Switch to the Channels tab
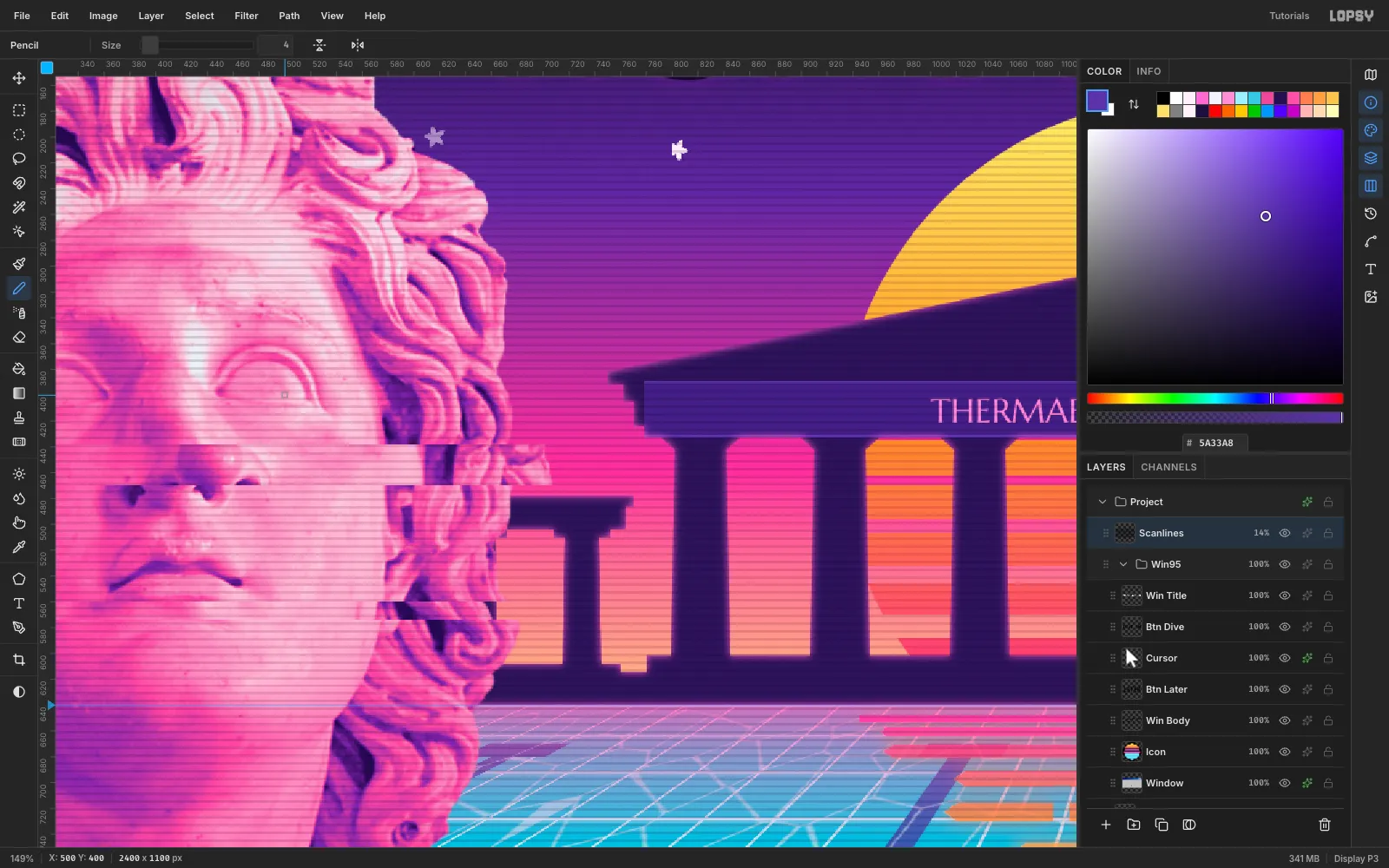This screenshot has width=1389, height=868. pos(1168,467)
